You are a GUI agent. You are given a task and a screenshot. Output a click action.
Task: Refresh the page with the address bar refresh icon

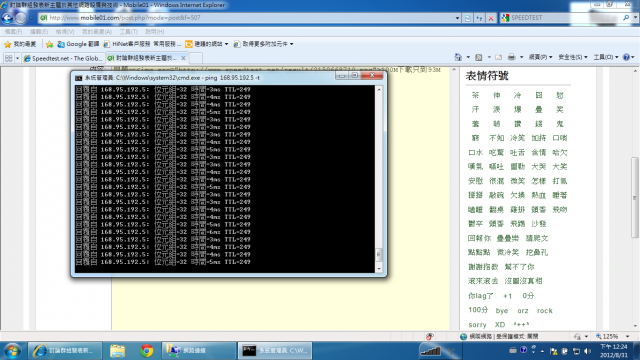tap(479, 18)
